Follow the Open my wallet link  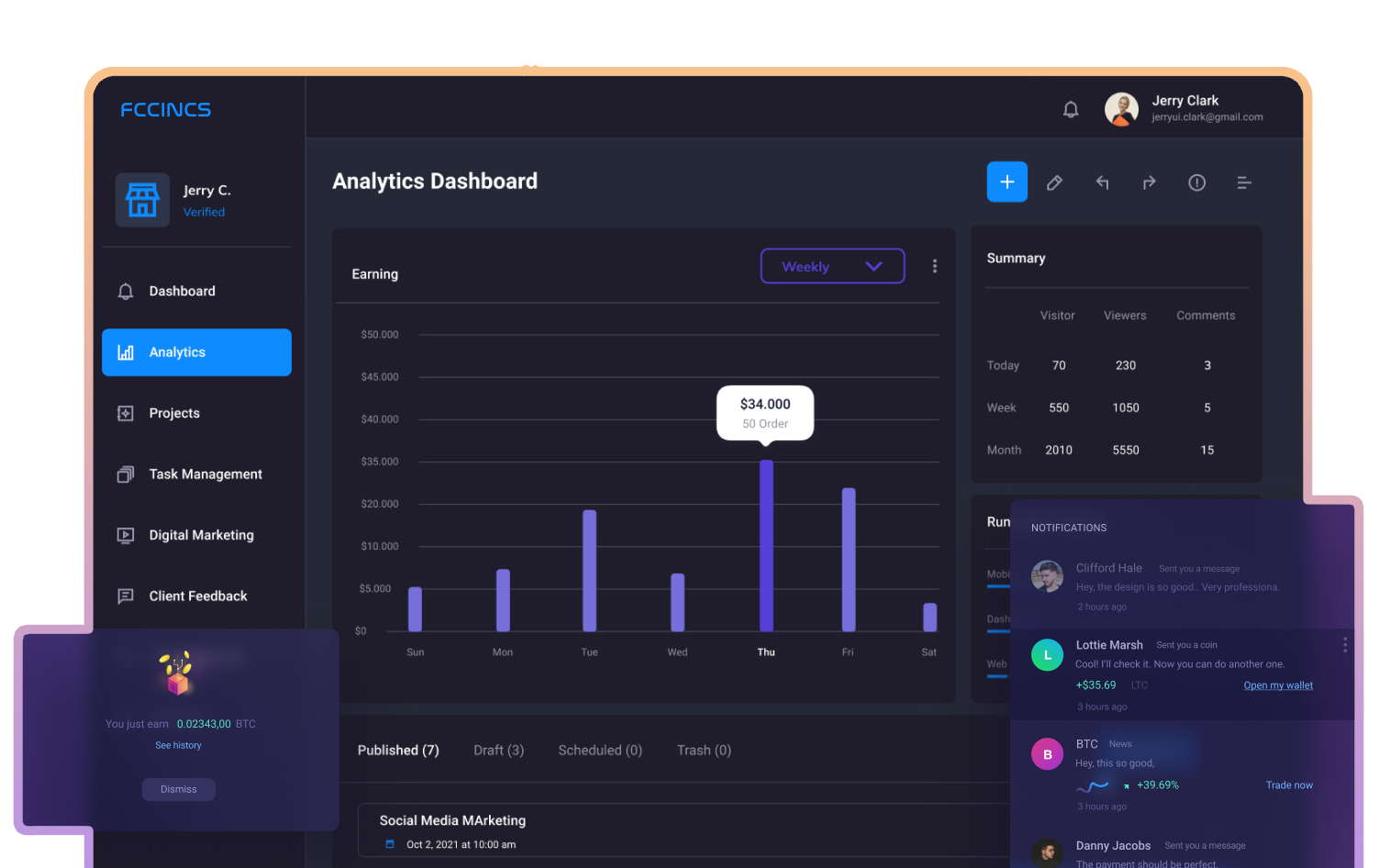1277,685
